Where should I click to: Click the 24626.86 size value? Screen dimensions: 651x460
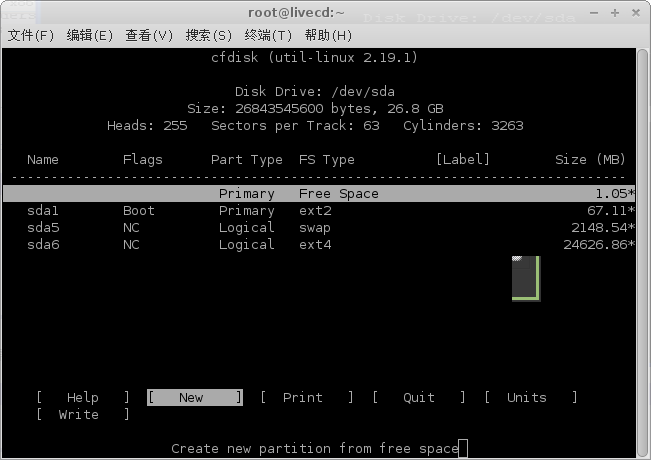tap(599, 245)
